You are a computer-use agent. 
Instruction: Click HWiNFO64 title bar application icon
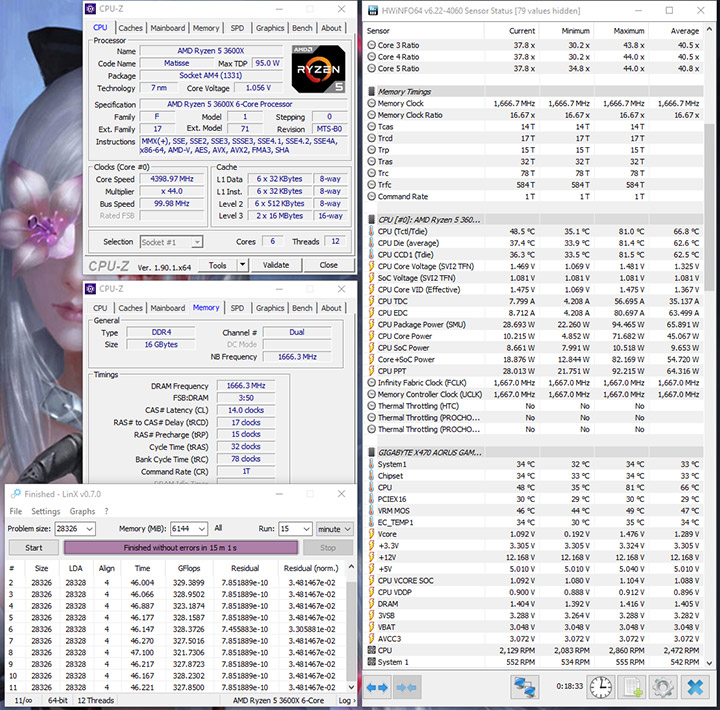[x=372, y=10]
